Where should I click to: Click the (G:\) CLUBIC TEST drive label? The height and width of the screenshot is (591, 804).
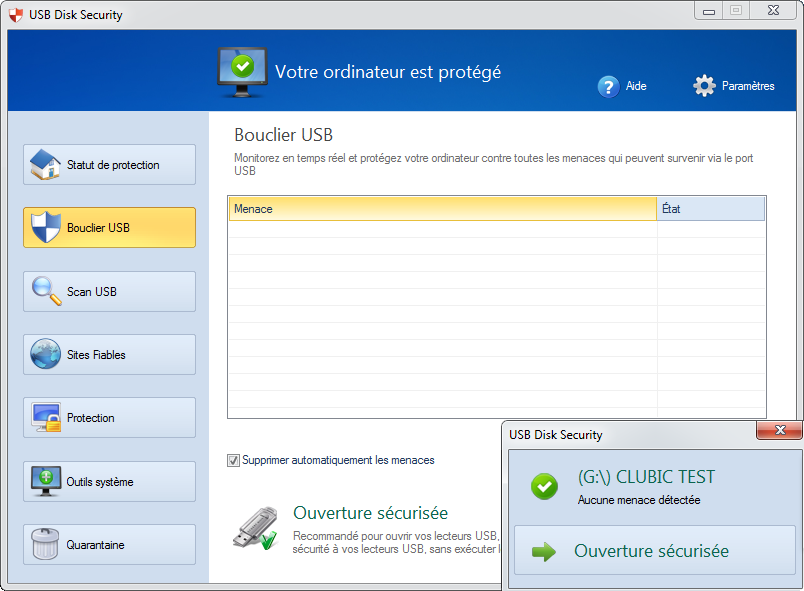click(x=646, y=477)
